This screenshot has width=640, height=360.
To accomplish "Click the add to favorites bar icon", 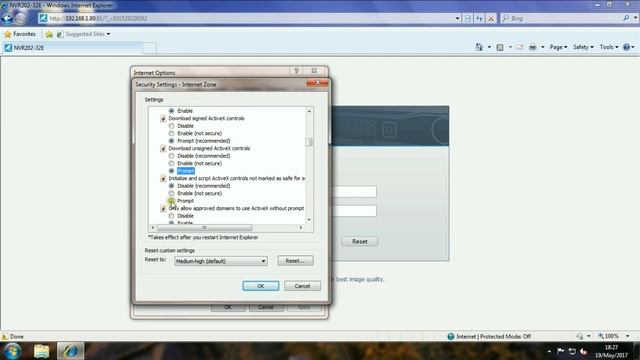I will (49, 34).
